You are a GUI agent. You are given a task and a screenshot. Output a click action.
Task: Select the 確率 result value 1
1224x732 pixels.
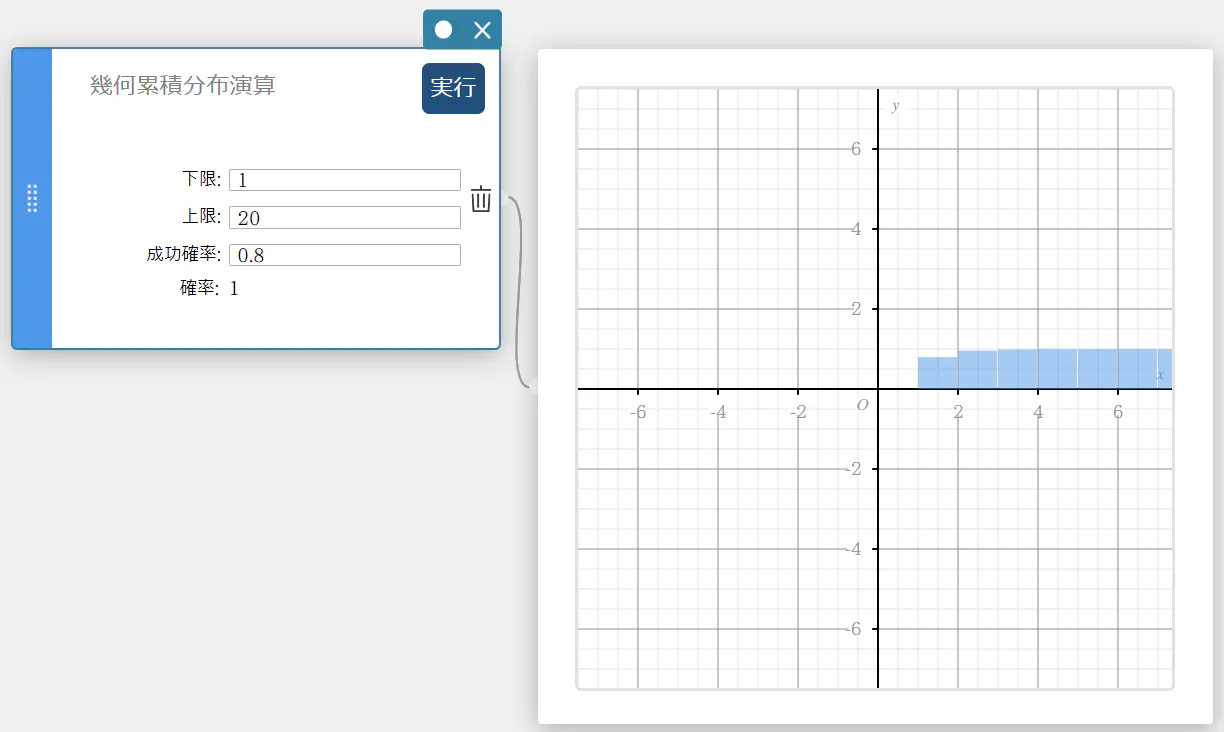234,289
